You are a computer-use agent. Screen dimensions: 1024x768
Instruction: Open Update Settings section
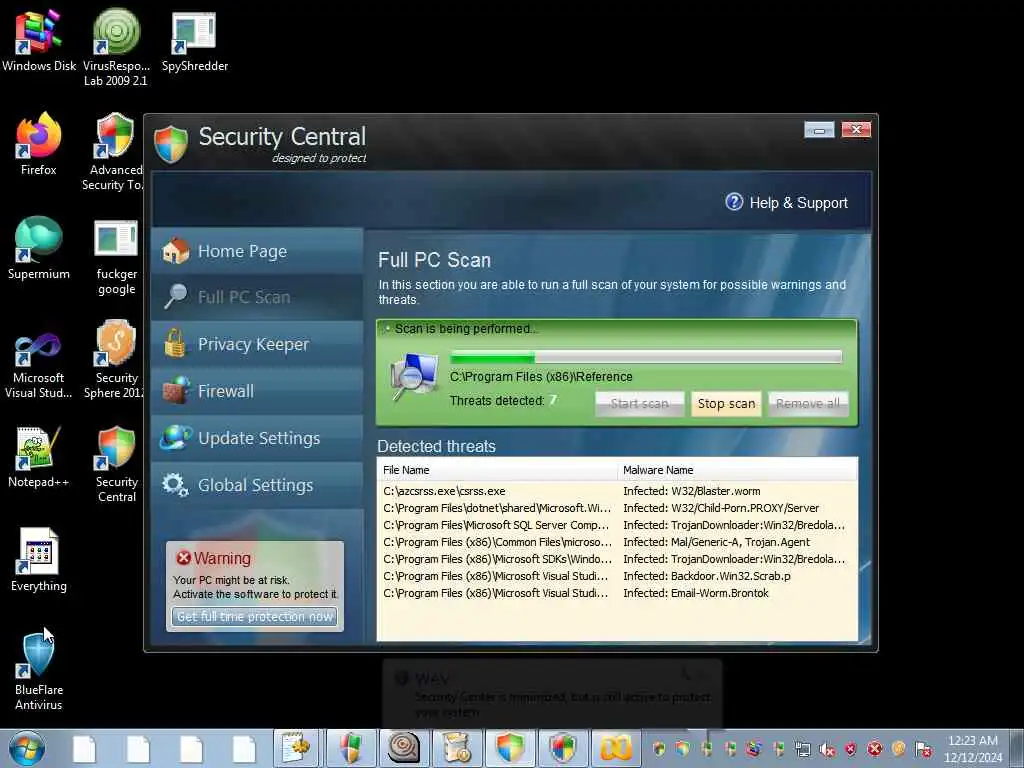257,438
